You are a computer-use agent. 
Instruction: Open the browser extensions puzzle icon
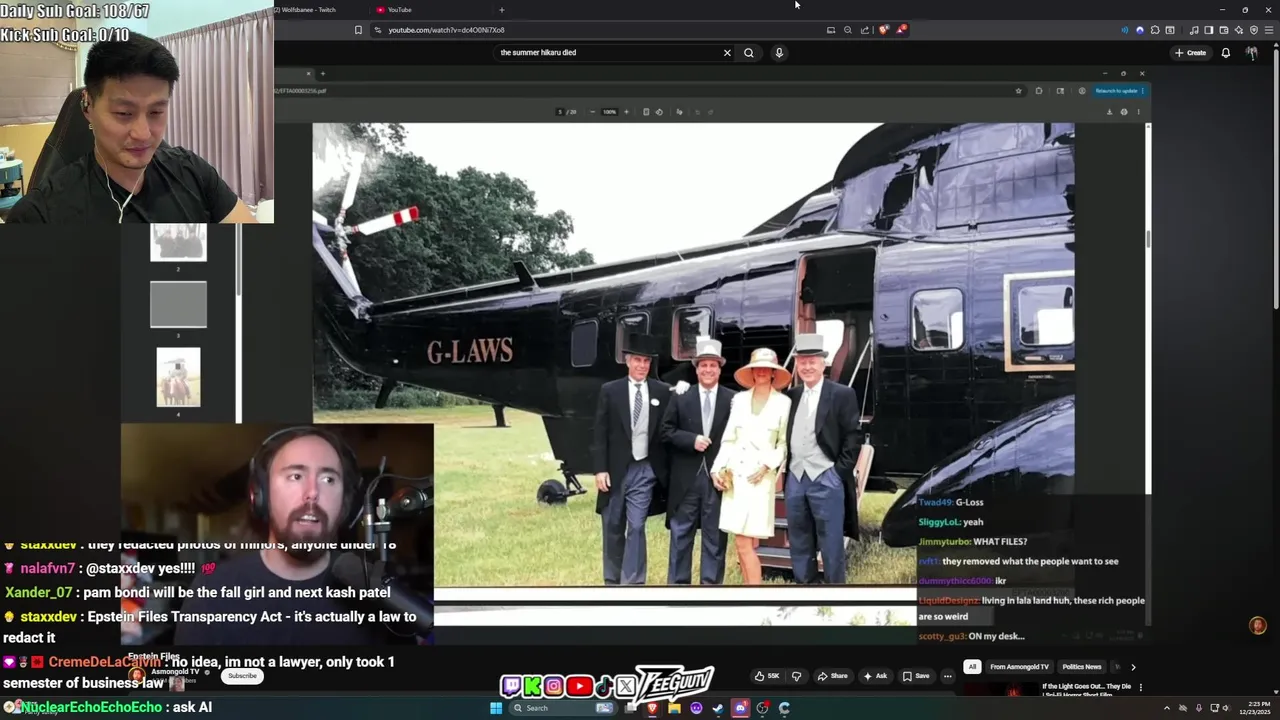click(1155, 30)
